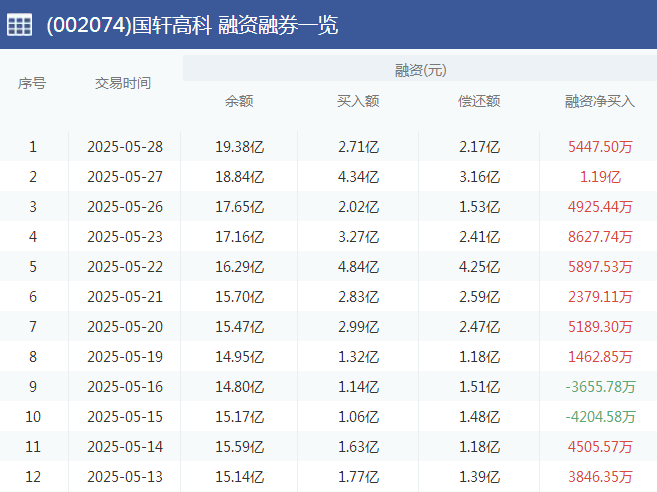Click buy amount 2.83亿

click(x=359, y=297)
